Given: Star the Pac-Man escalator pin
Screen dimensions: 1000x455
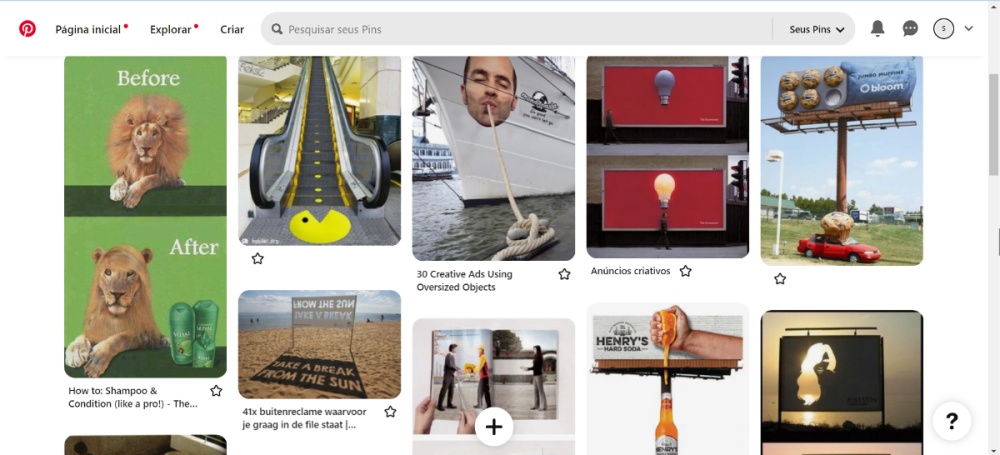Looking at the screenshot, I should 257,259.
